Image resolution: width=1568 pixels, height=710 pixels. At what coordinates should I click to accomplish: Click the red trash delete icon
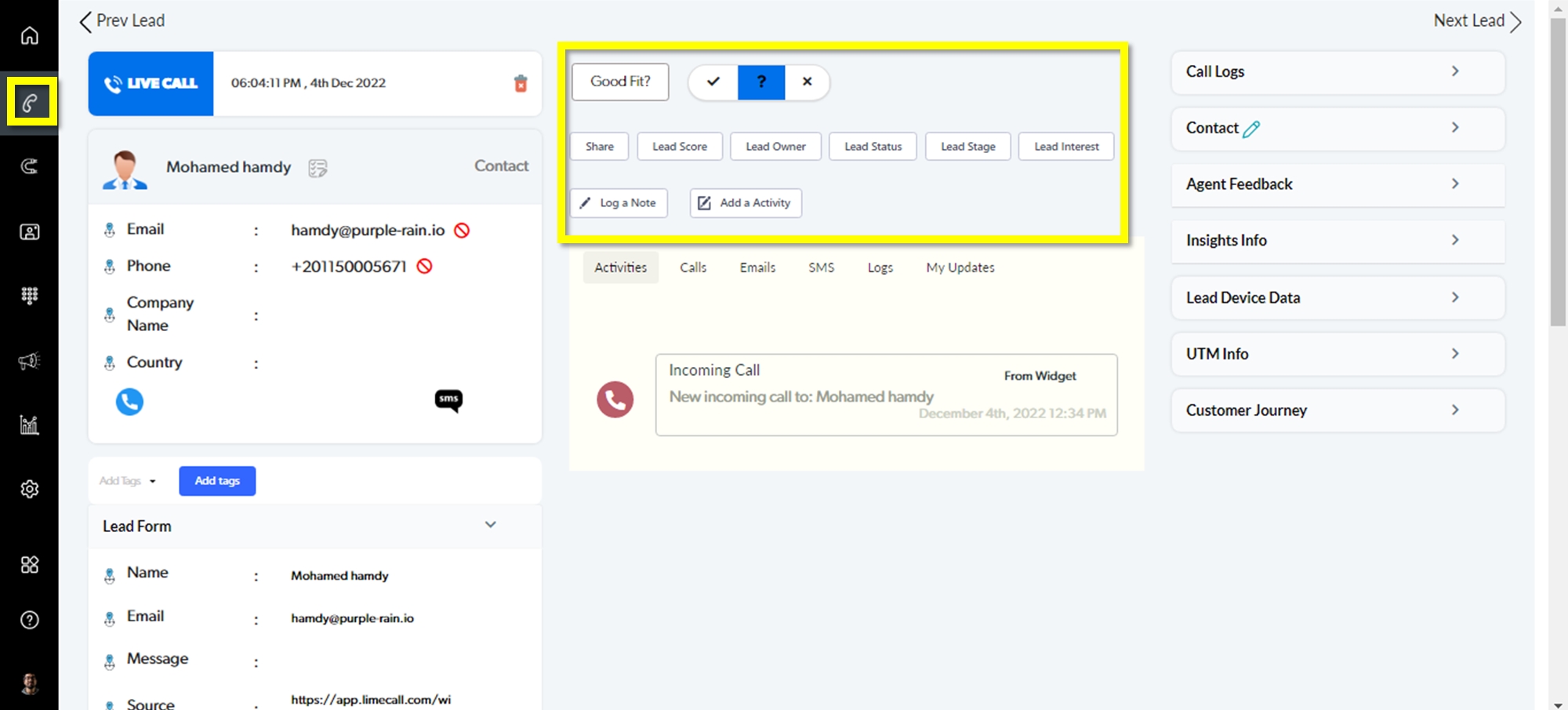[x=521, y=83]
